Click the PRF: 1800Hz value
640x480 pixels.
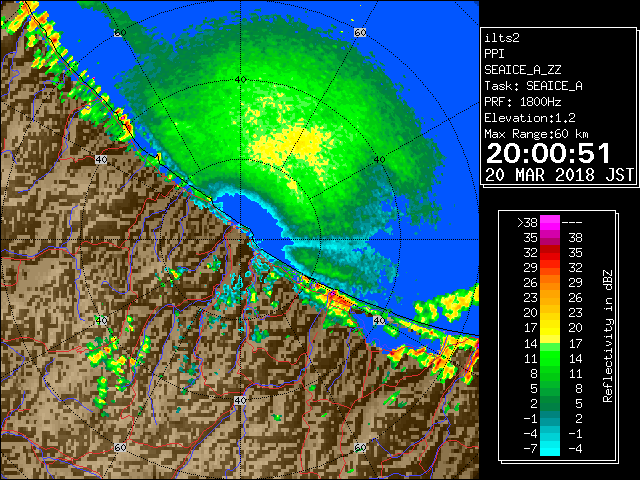pyautogui.click(x=522, y=102)
